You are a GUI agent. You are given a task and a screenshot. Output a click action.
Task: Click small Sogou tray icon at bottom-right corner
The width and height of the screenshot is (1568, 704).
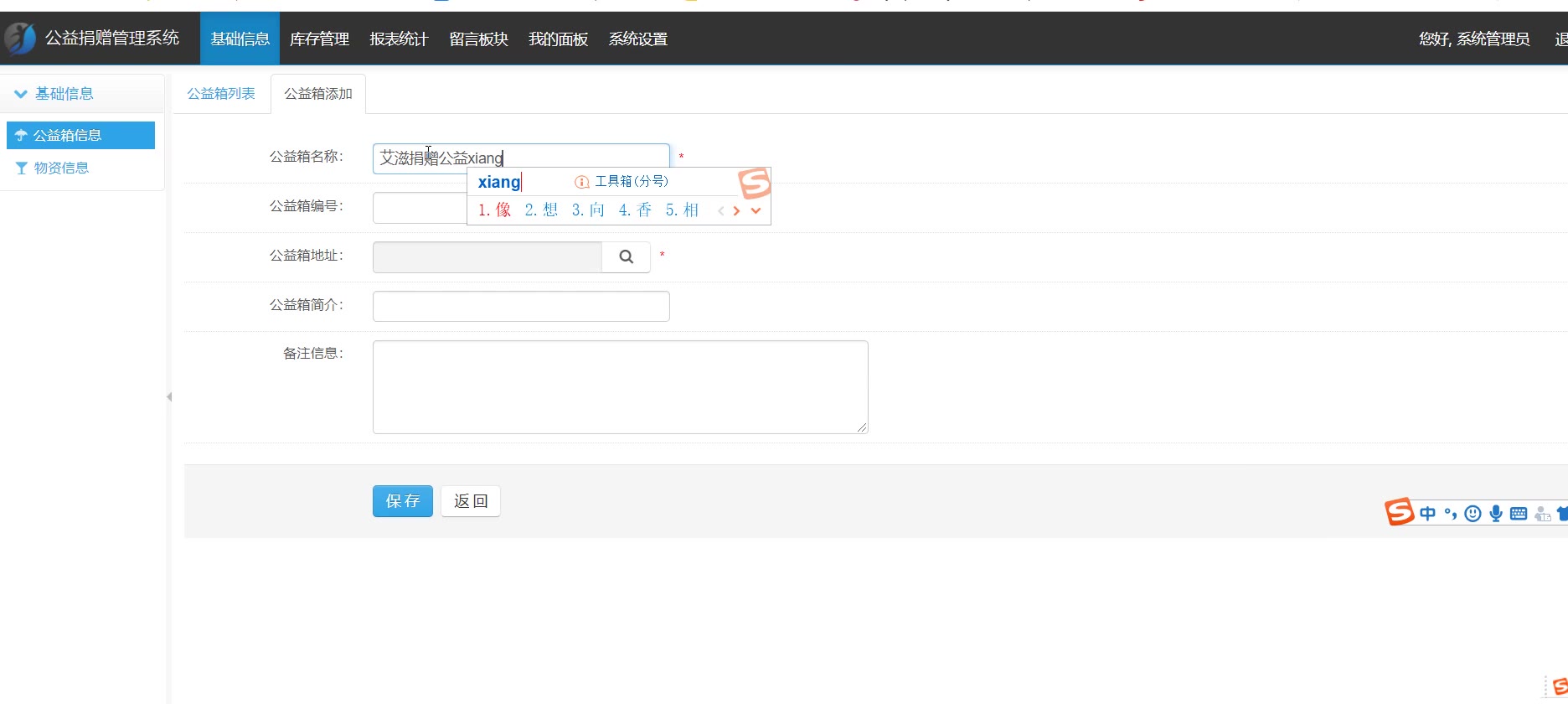coord(1560,687)
